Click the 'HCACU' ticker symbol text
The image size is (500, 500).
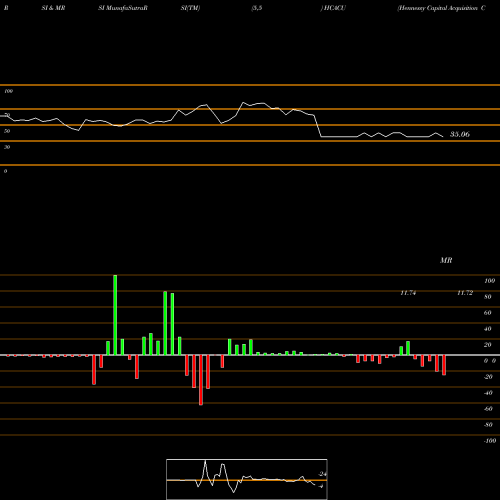334,8
